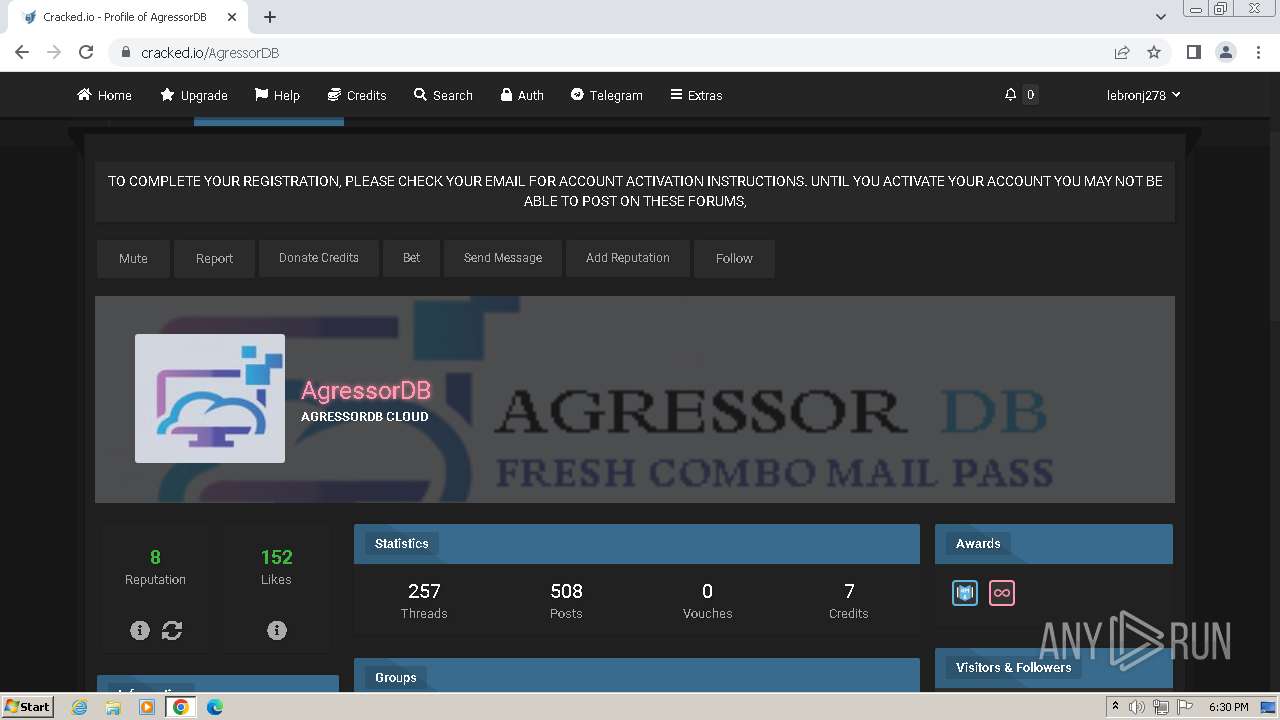Click the Groups panel header

pyautogui.click(x=637, y=676)
